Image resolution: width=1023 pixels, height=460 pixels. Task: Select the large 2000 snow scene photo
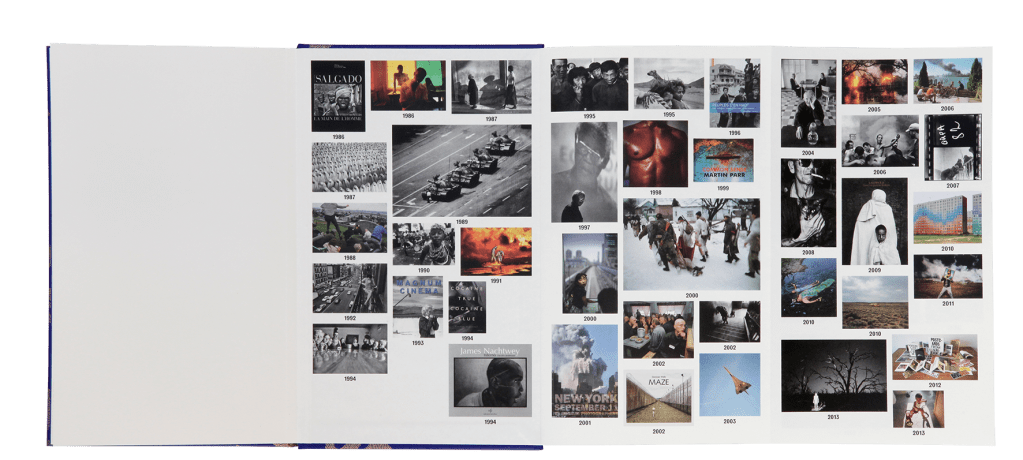point(691,244)
